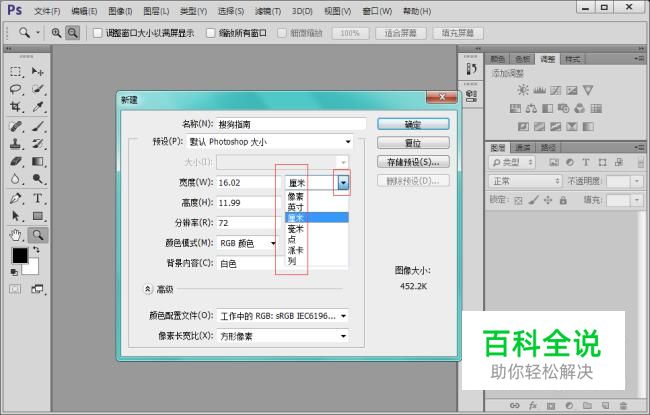Open the 滤镜(T) menu

pos(267,11)
